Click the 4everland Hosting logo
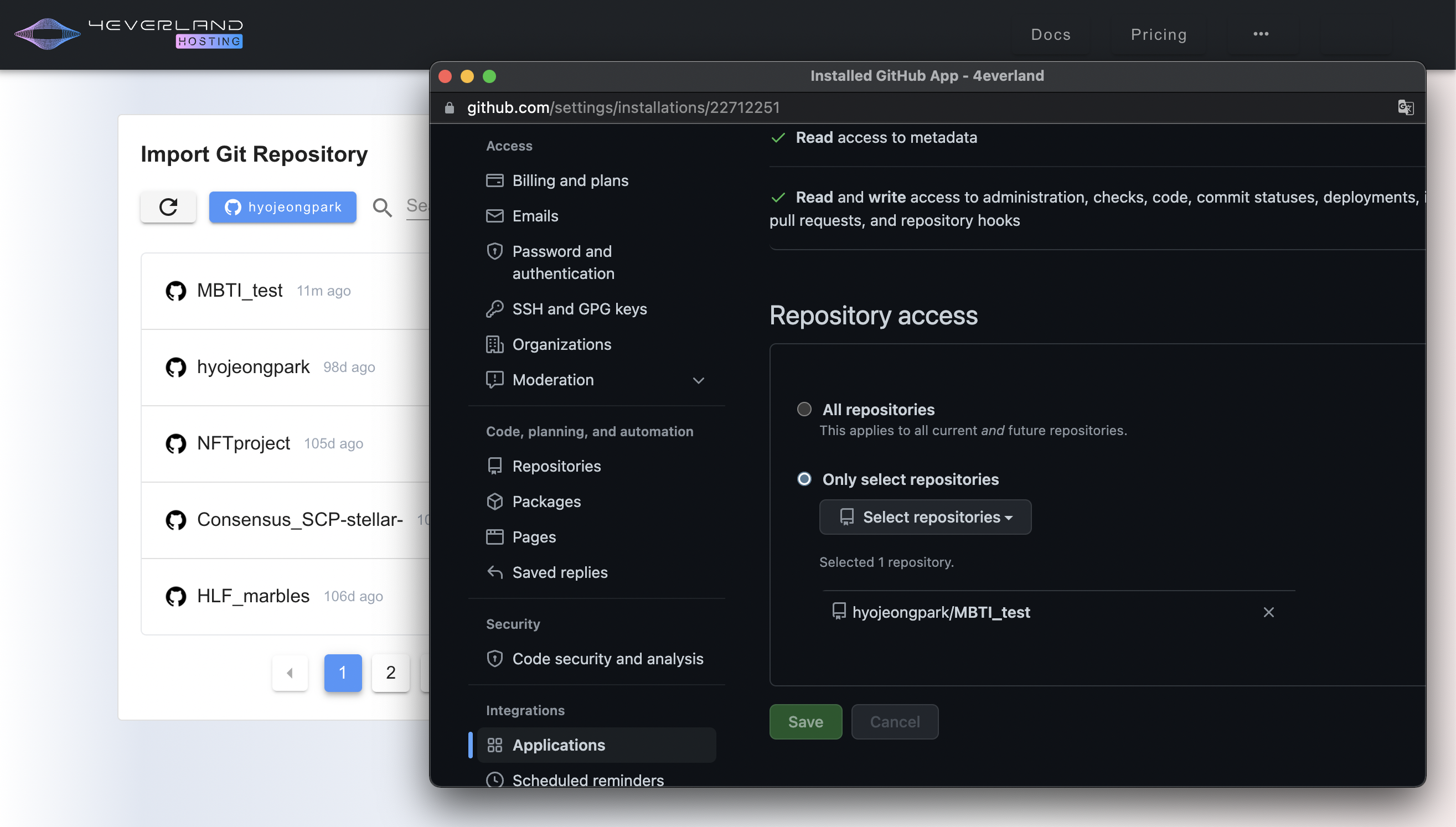 (x=128, y=34)
